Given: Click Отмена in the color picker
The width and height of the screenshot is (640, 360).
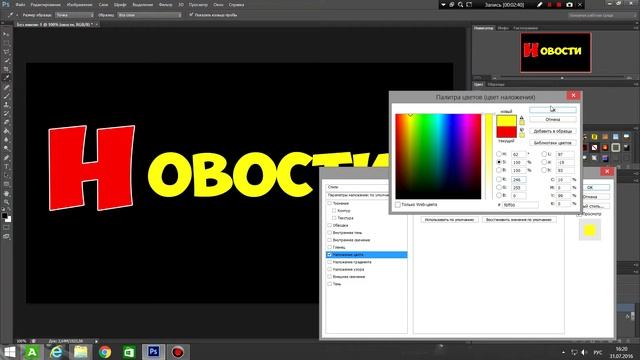Looking at the screenshot, I should [x=553, y=120].
